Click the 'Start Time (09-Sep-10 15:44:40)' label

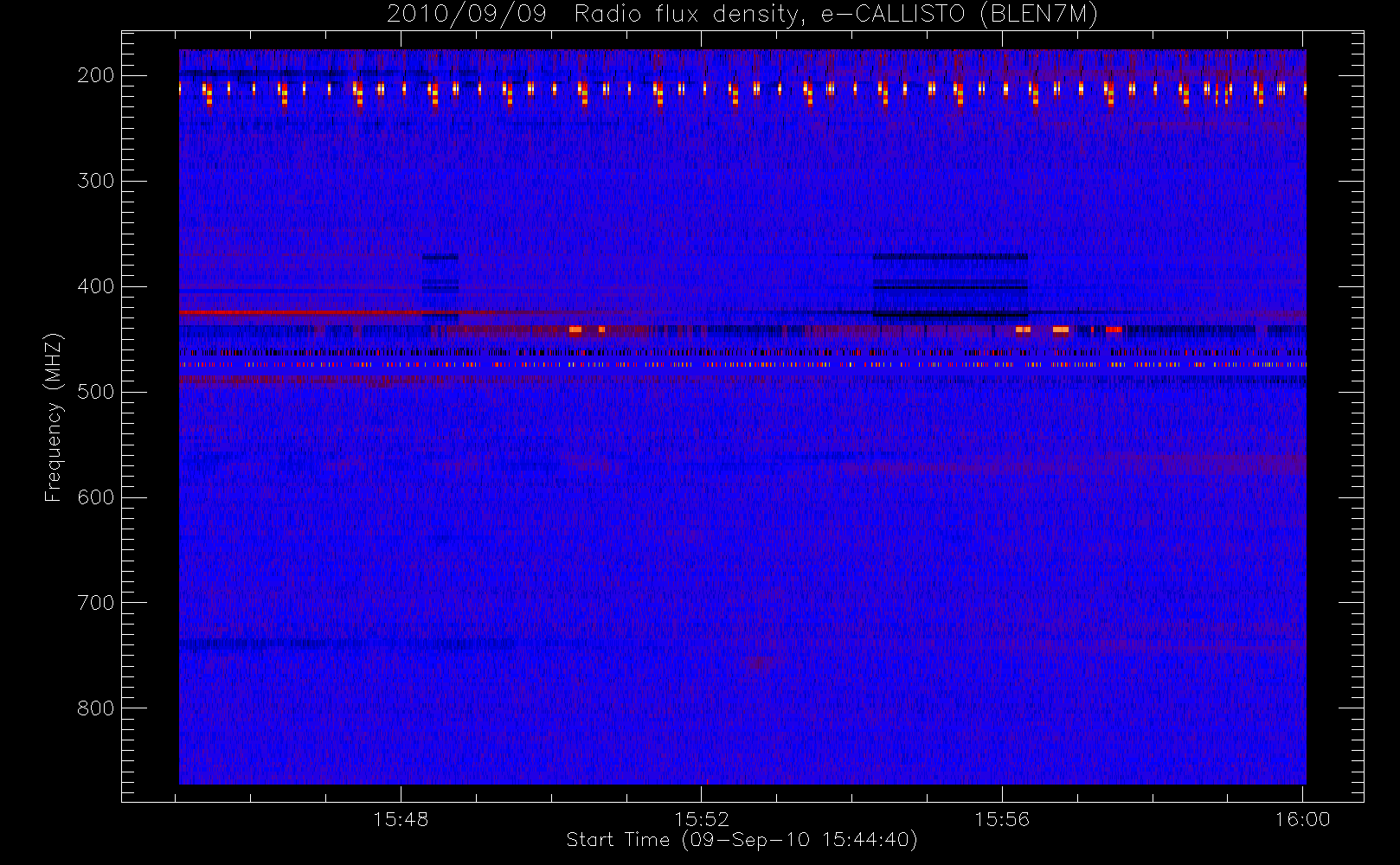[742, 840]
